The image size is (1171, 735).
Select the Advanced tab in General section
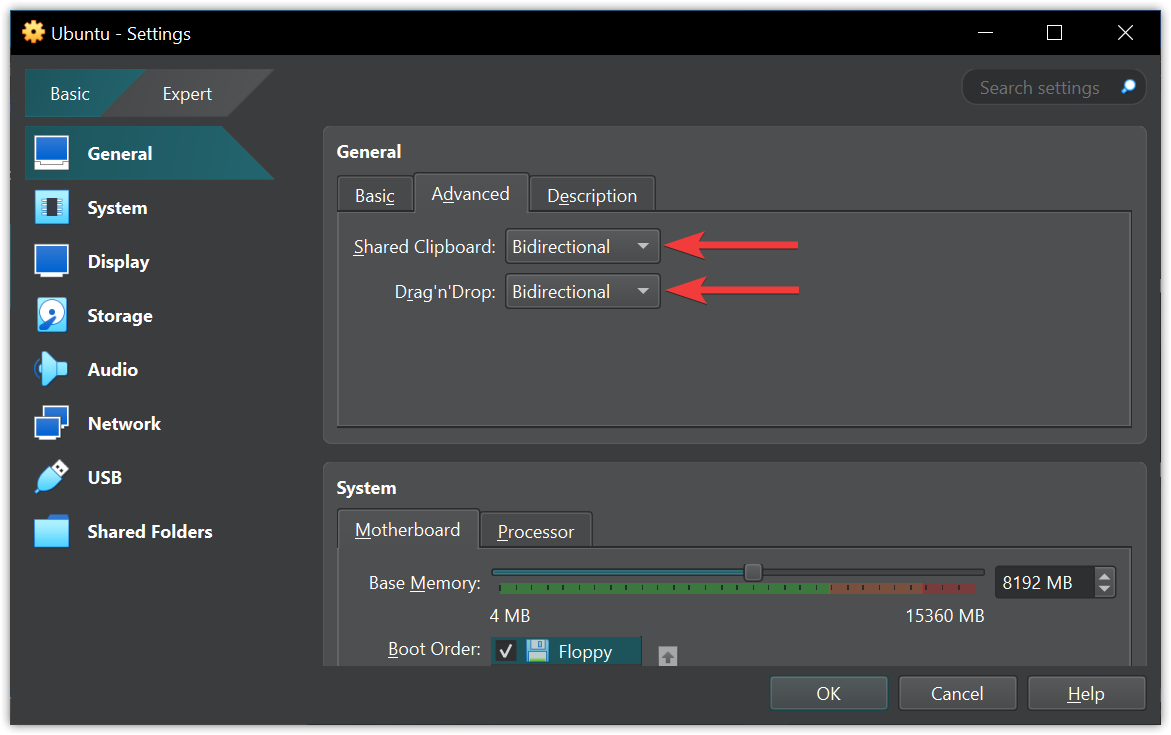pyautogui.click(x=470, y=193)
